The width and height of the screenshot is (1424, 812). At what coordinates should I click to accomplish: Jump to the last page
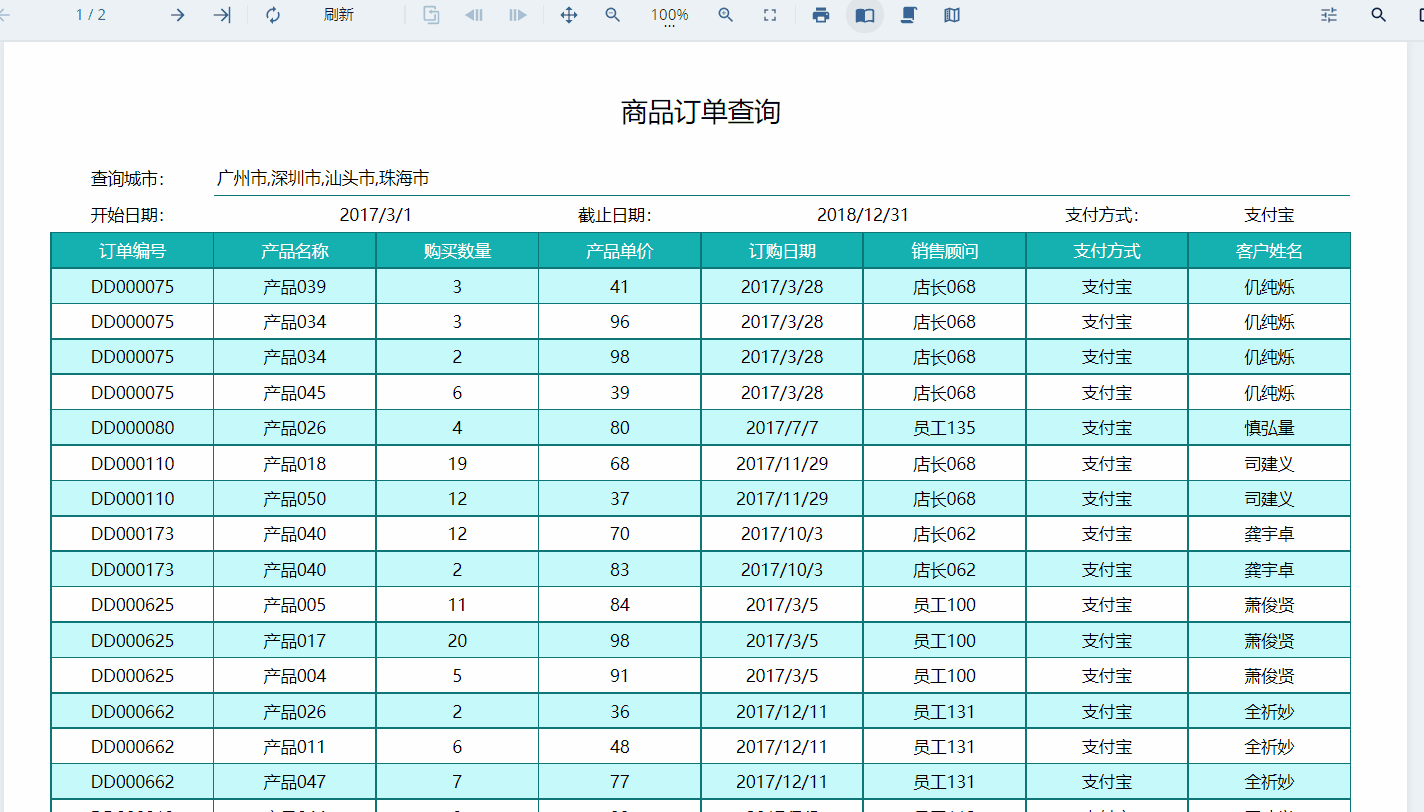point(222,15)
